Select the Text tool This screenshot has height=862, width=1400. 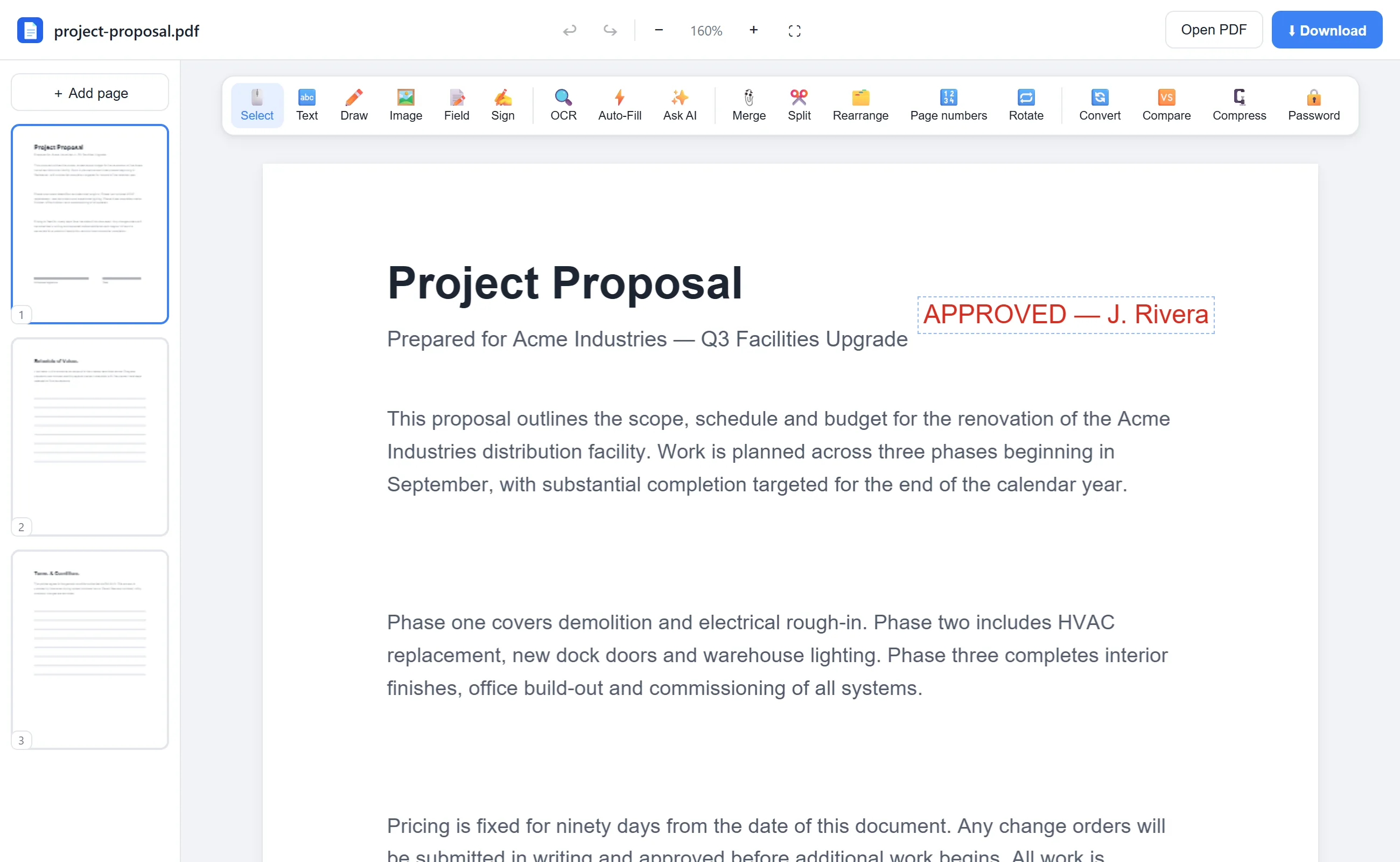point(306,106)
